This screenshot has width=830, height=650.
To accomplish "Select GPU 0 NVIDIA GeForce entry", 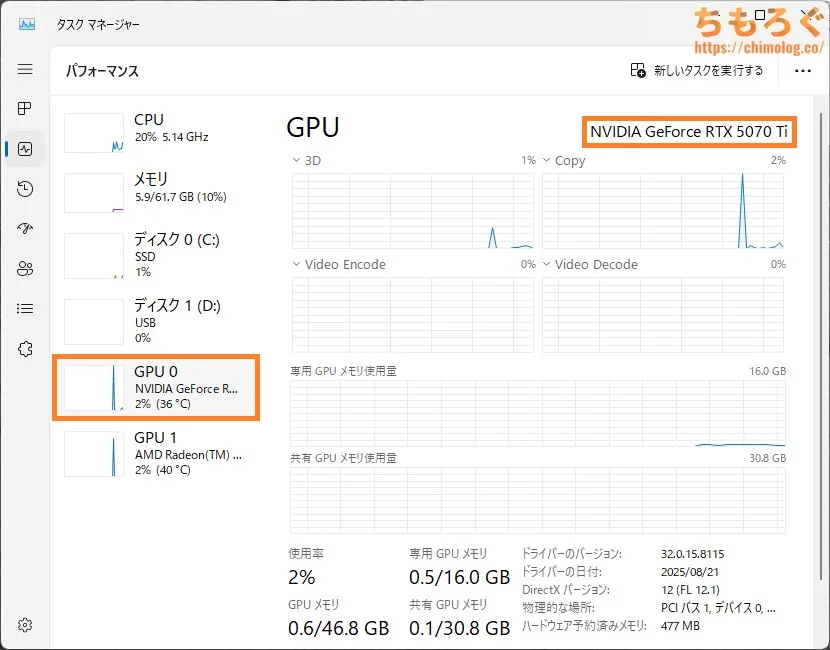I will (x=157, y=388).
